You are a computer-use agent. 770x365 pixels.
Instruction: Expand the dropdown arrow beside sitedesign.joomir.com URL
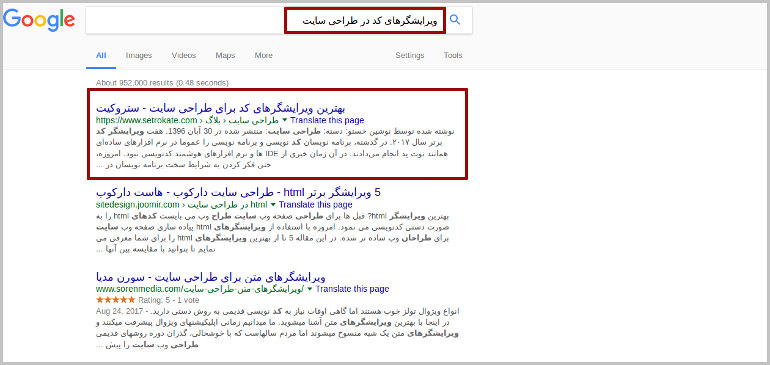click(273, 205)
